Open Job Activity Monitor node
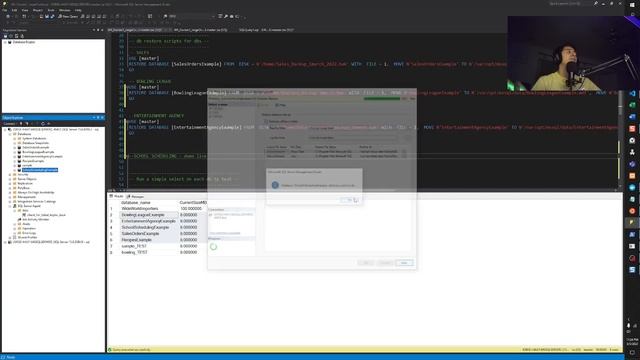Screen dimensions: 640x360 (36, 219)
